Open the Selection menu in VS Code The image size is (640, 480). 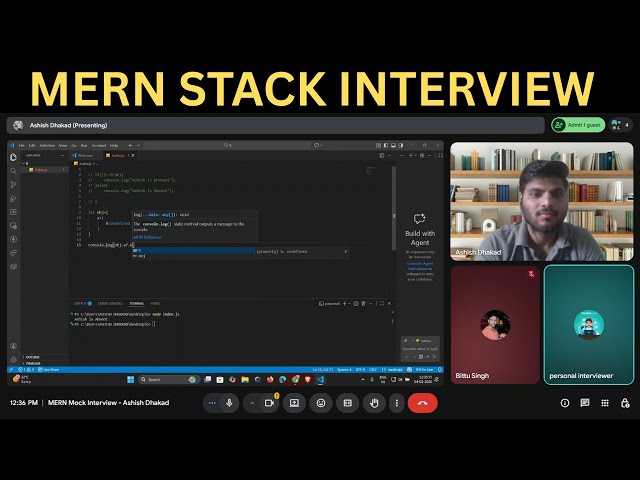(47, 145)
